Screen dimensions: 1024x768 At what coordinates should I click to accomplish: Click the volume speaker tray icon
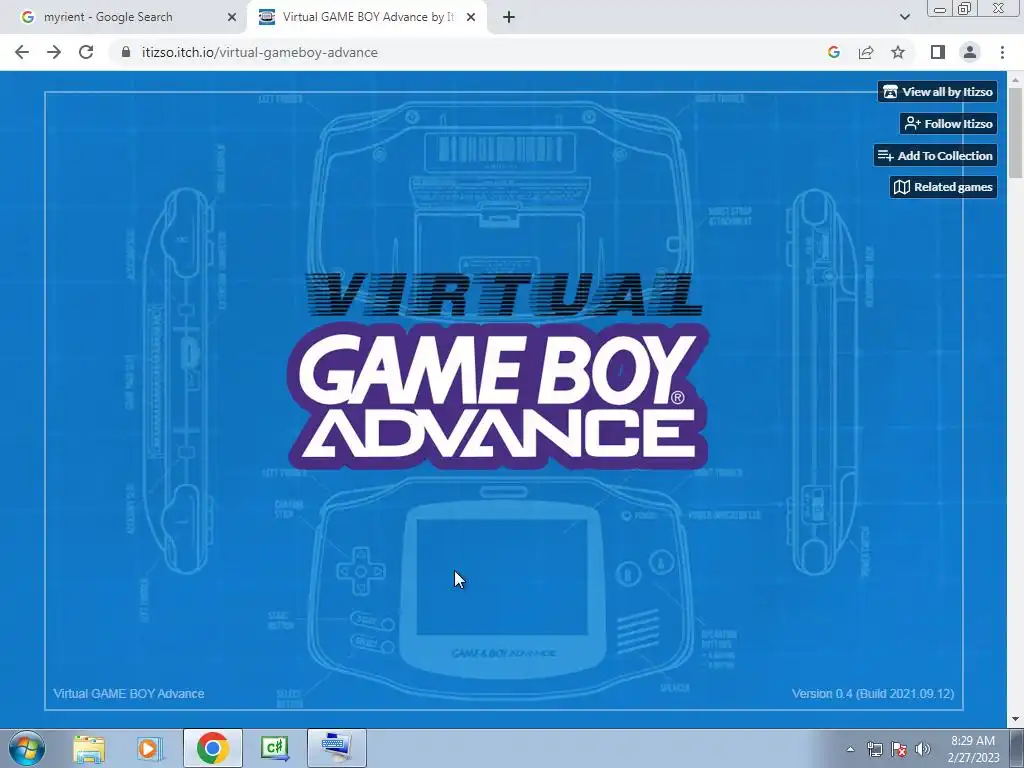tap(923, 749)
